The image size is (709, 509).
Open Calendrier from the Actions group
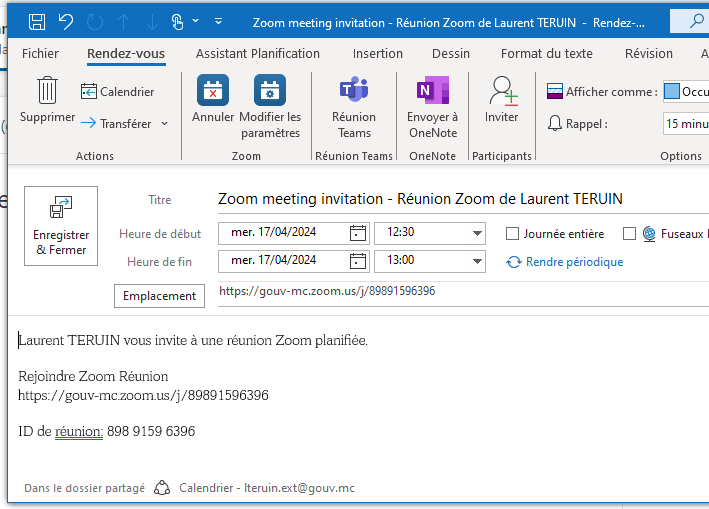tap(117, 92)
